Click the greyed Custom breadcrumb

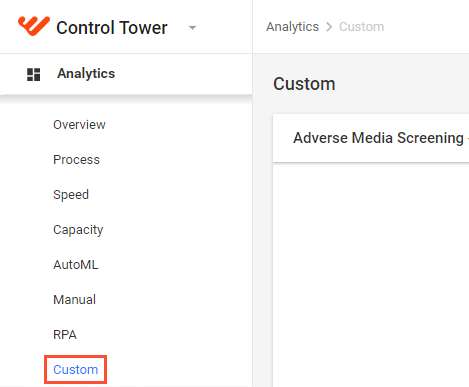point(361,27)
